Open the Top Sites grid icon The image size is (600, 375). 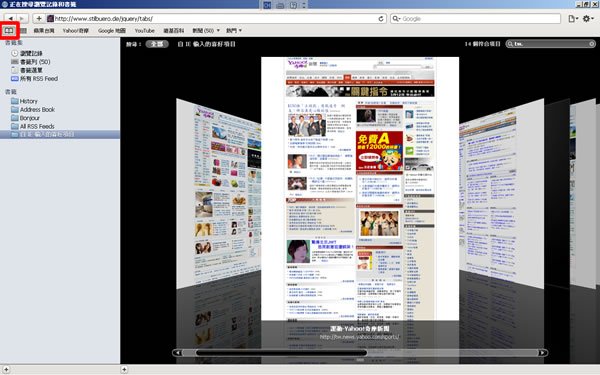coord(23,31)
